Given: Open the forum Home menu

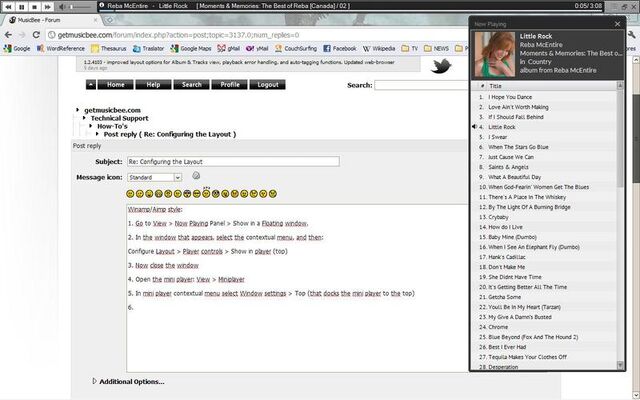Looking at the screenshot, I should click(116, 84).
